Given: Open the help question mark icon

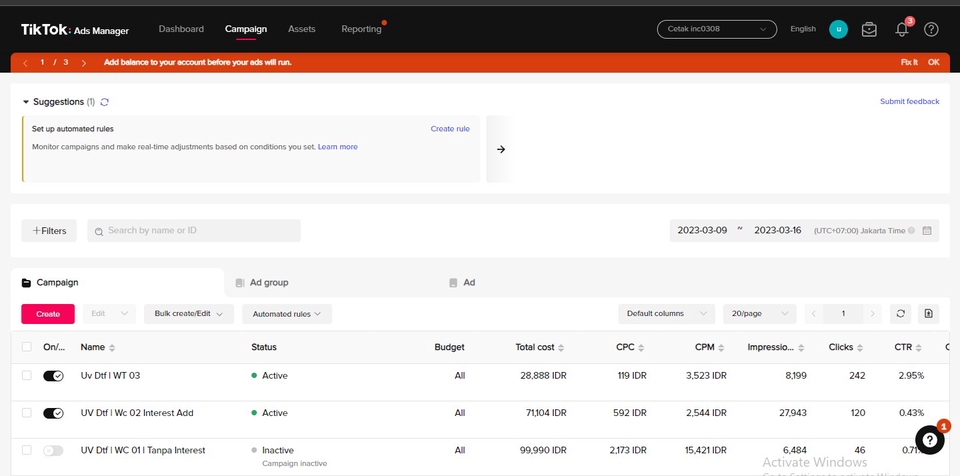Looking at the screenshot, I should tap(931, 29).
